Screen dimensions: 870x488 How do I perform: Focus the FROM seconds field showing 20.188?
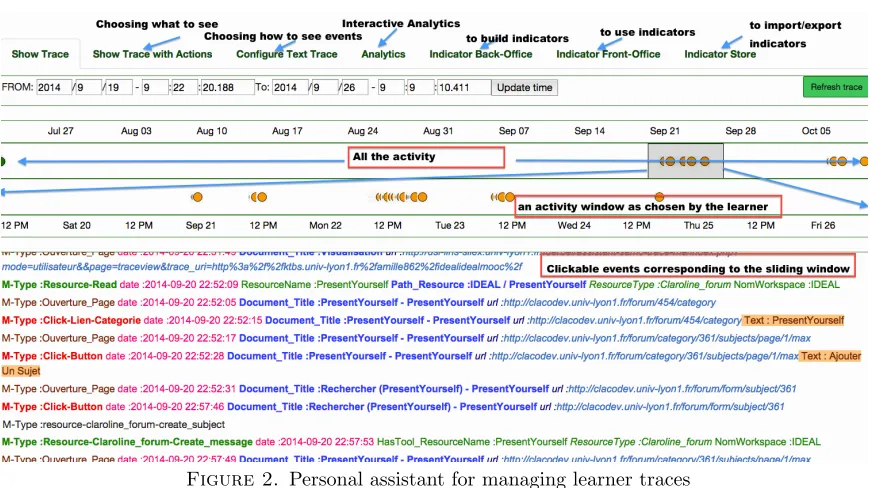(227, 88)
